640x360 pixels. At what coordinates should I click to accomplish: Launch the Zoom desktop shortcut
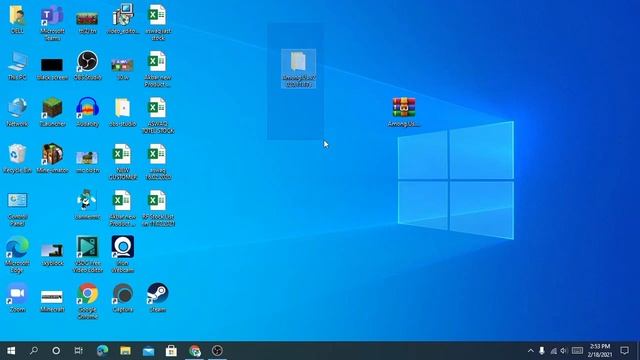coord(17,298)
